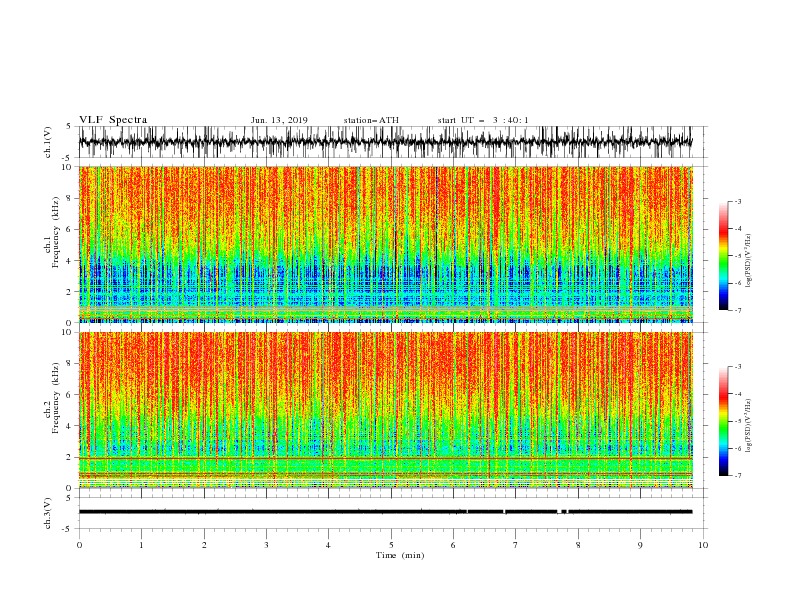Click the '8' kHz tick on ch.1 frequency axis
Image resolution: width=792 pixels, height=612 pixels.
[70, 198]
